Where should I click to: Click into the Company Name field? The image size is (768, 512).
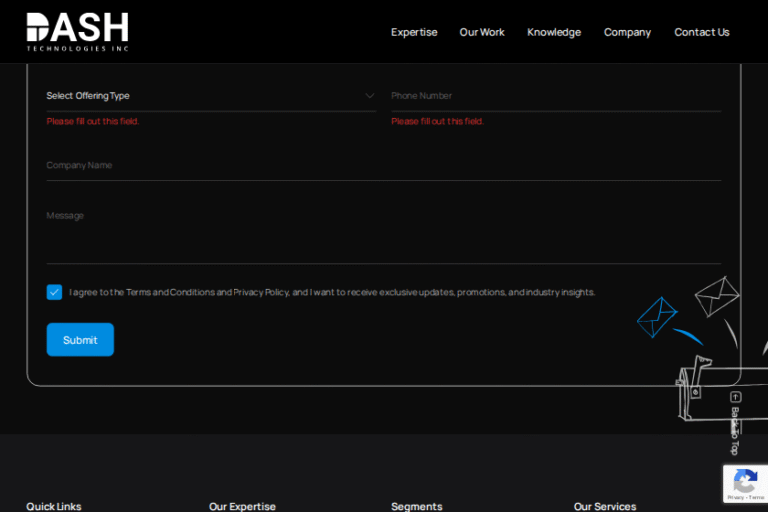pos(383,165)
